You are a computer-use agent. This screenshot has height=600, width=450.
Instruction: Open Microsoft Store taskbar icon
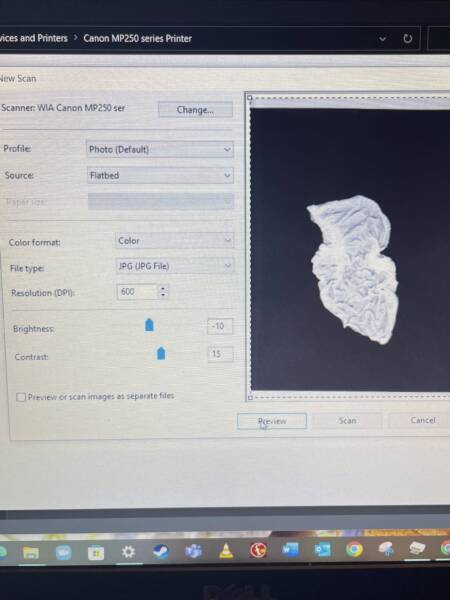point(96,553)
